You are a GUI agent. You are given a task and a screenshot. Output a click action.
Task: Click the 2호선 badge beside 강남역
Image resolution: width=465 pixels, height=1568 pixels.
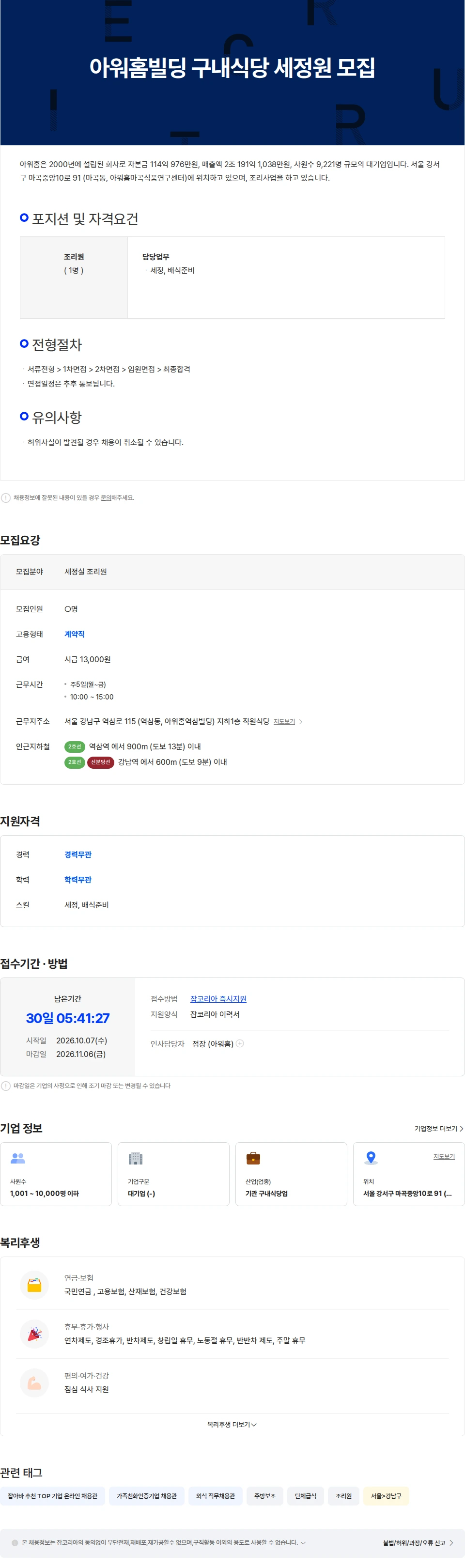tap(74, 762)
